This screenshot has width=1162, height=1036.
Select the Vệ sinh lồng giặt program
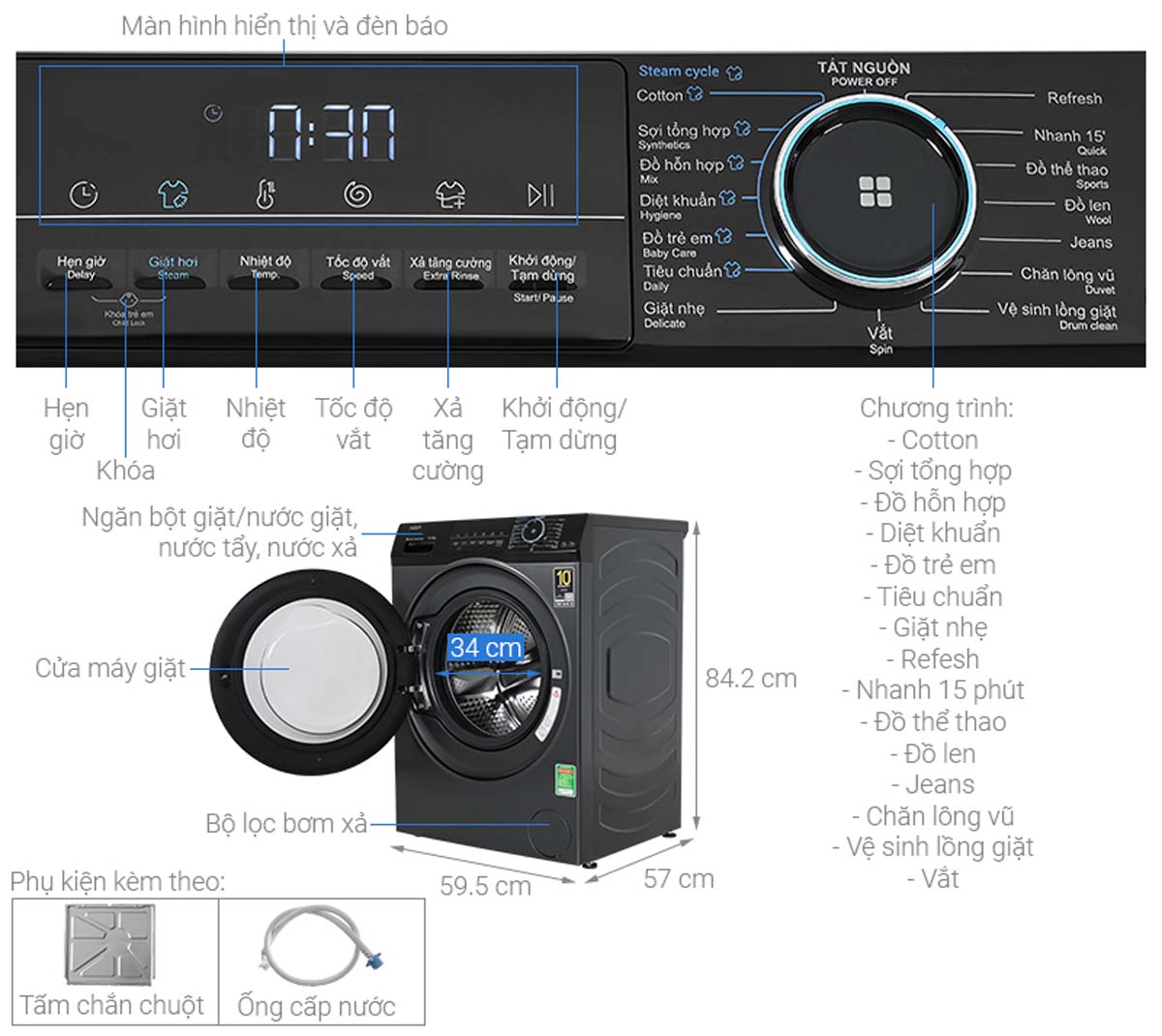(1056, 311)
